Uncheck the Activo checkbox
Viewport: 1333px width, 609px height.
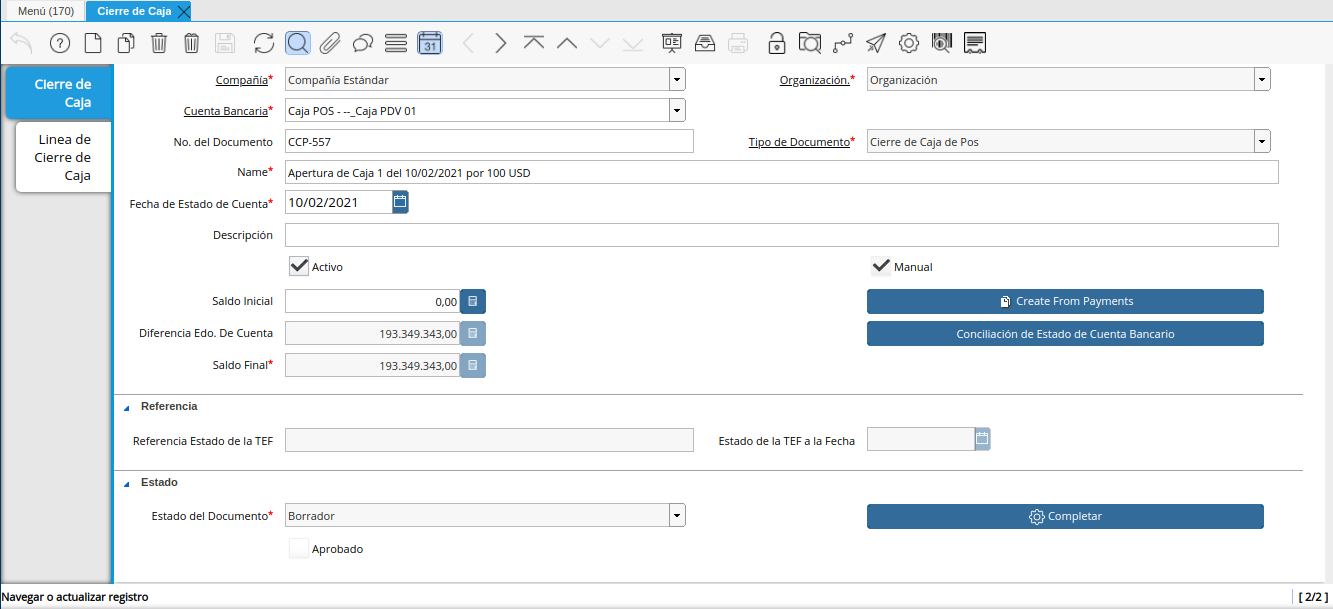(x=299, y=267)
